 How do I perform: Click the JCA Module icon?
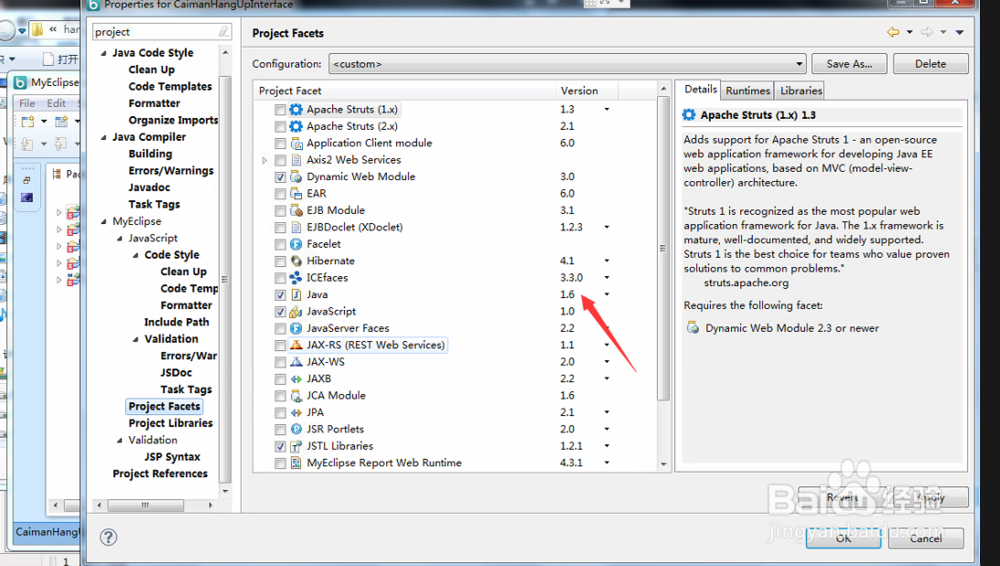pos(296,396)
